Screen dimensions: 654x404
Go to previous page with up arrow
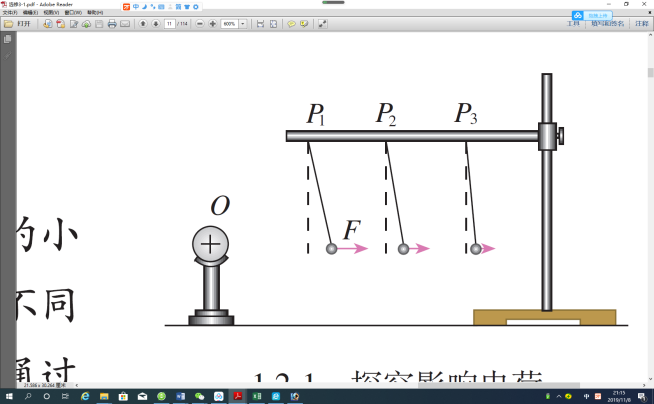click(143, 24)
